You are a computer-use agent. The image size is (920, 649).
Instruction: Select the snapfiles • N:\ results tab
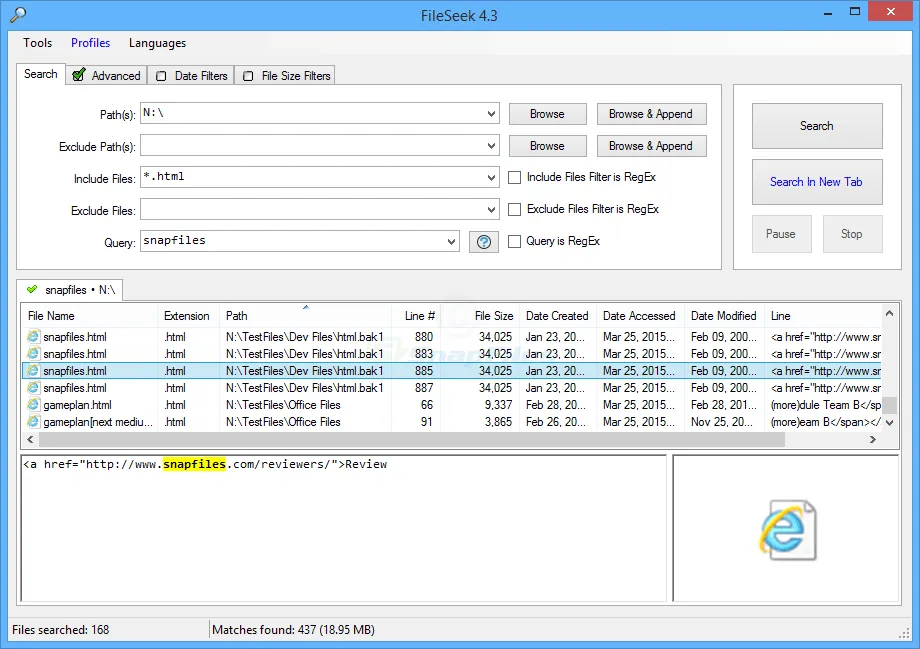(x=70, y=290)
